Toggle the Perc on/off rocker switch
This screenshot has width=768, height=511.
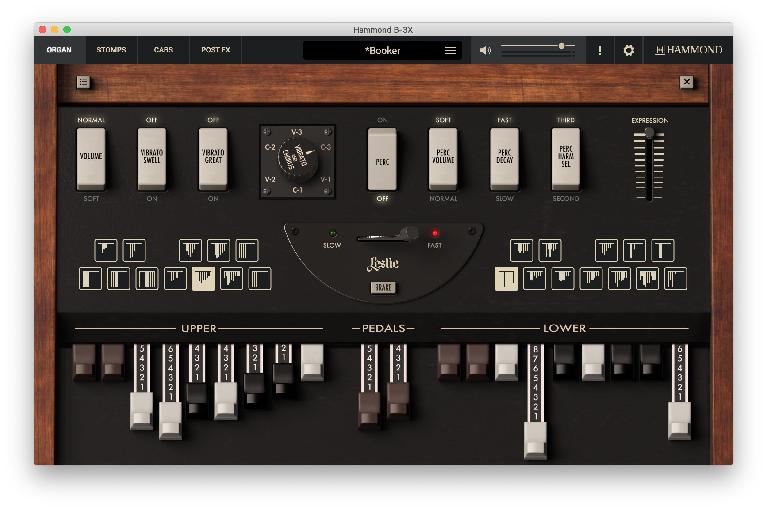click(382, 158)
